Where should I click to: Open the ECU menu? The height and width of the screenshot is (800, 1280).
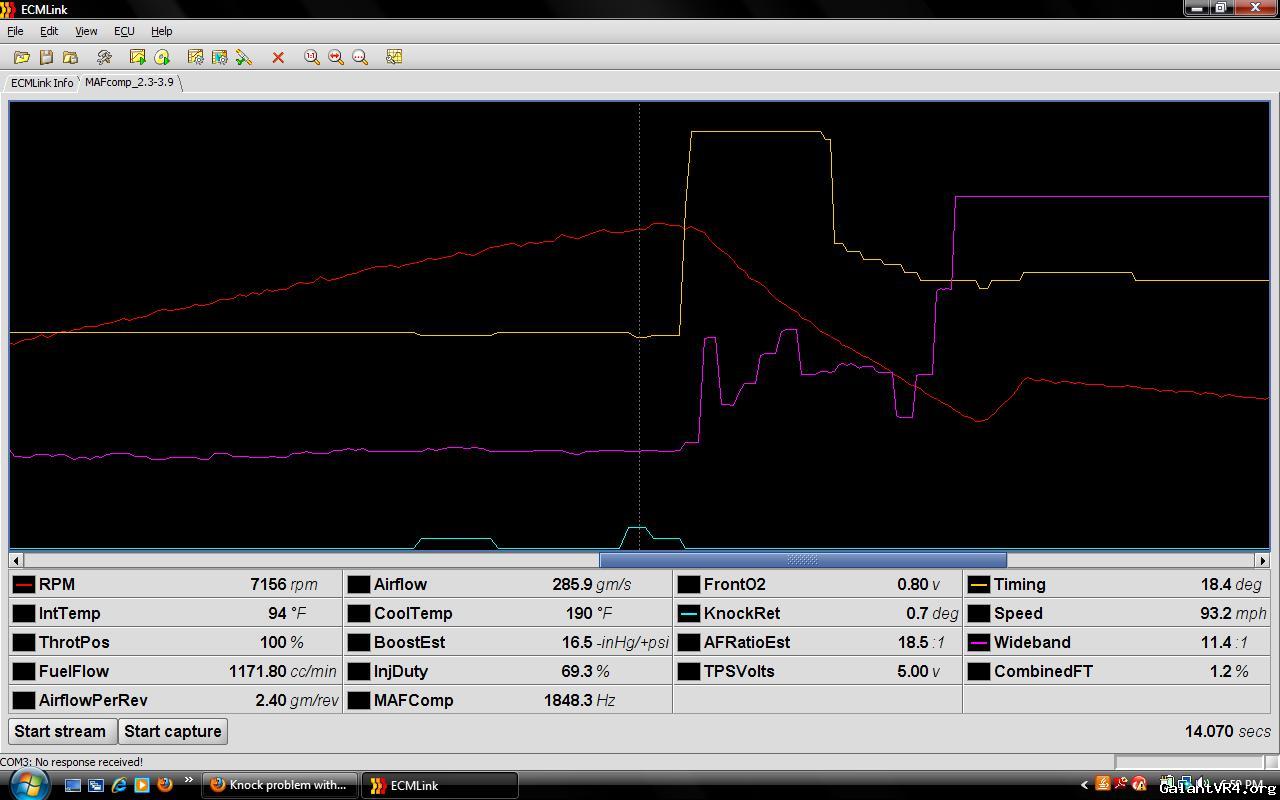(124, 31)
